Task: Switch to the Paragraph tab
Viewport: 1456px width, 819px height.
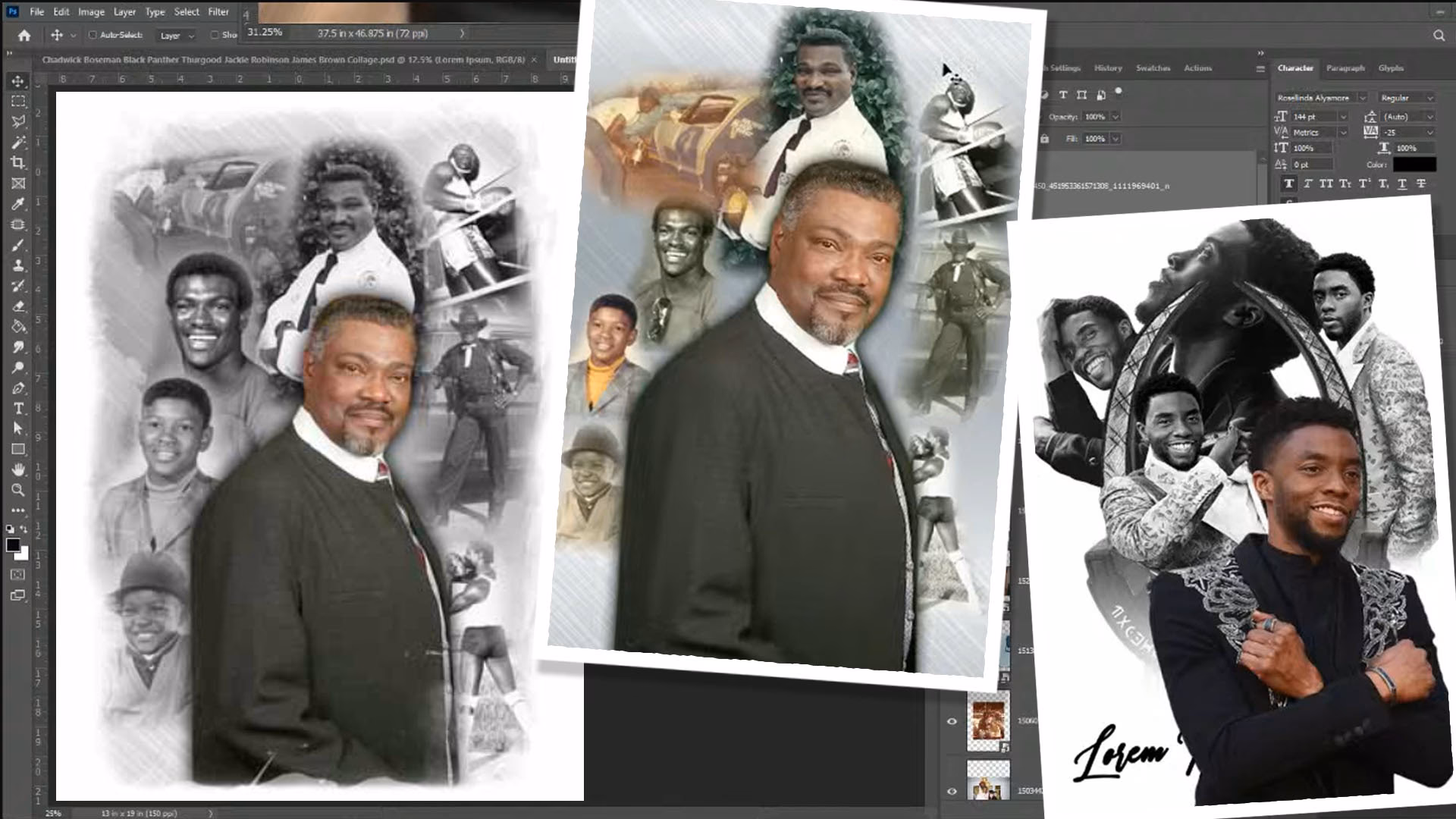Action: (x=1346, y=68)
